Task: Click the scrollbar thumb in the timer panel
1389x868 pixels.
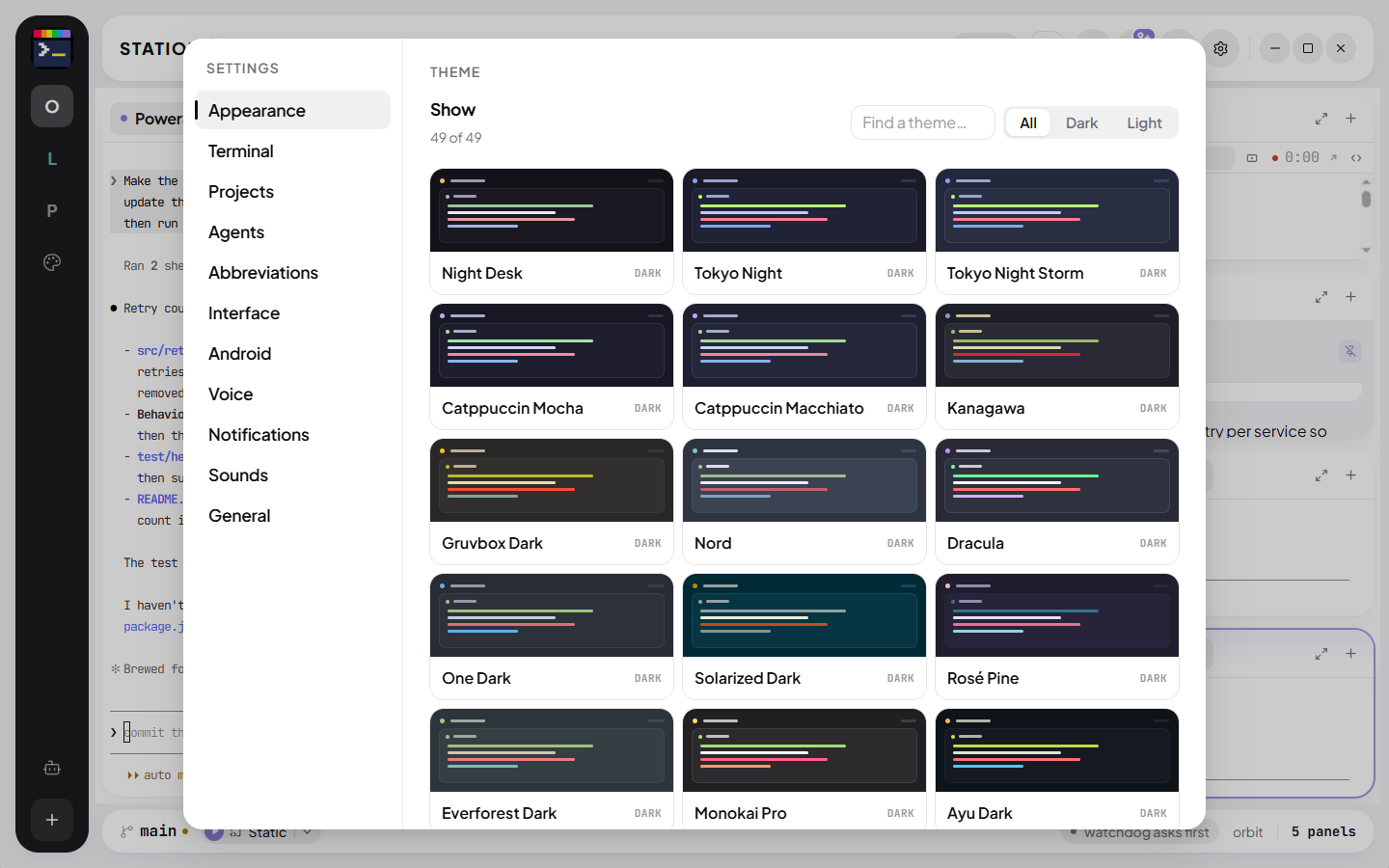Action: pos(1366,199)
